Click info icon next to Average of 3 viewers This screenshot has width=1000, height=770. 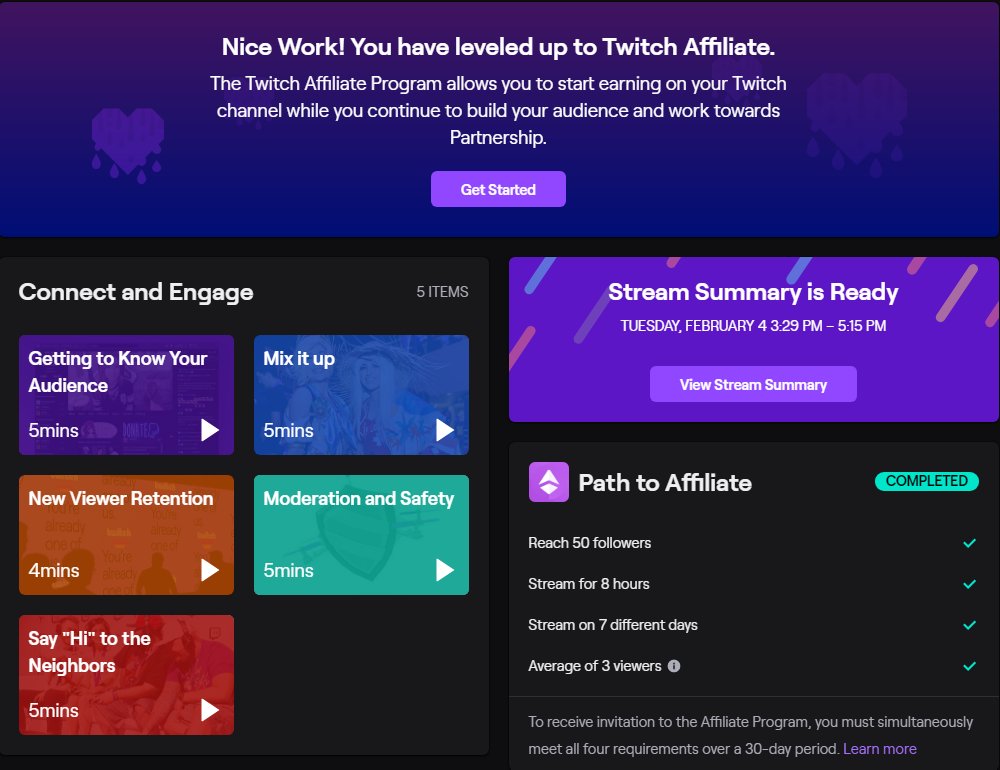point(673,666)
